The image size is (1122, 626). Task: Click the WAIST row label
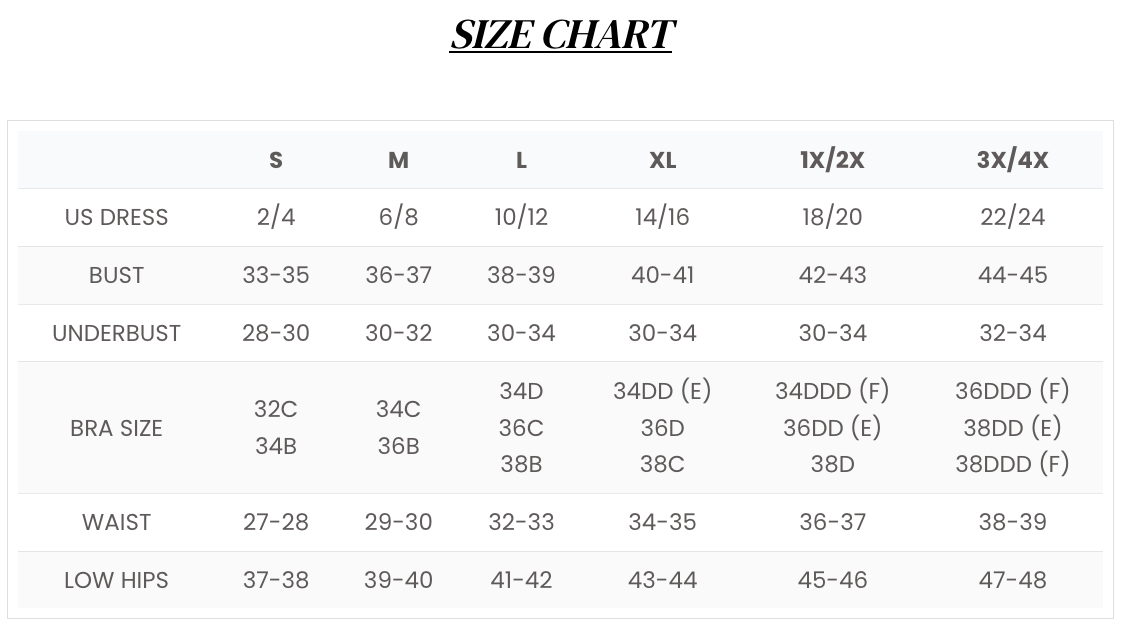coord(116,522)
